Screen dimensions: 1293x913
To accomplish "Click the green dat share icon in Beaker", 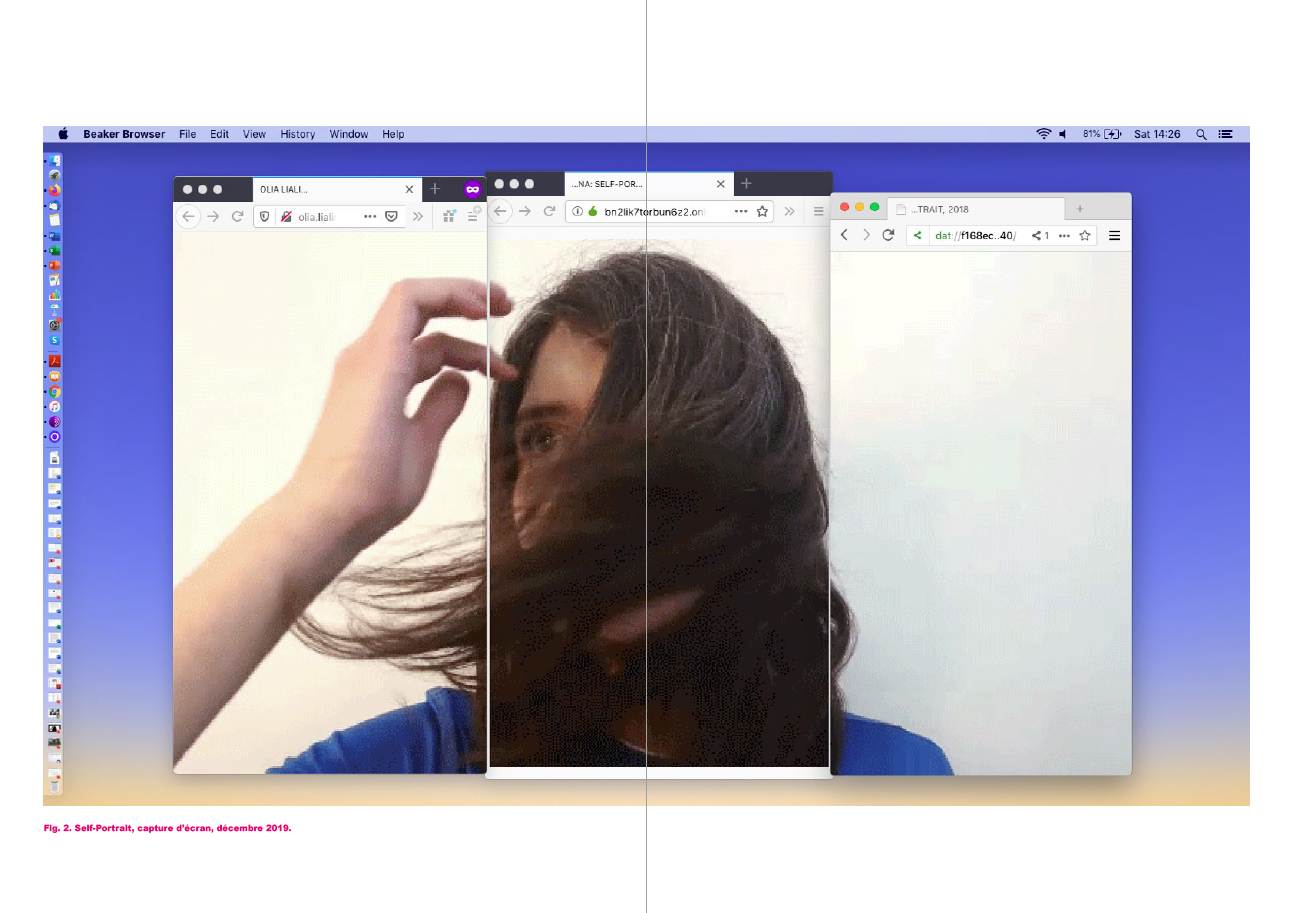I will point(918,235).
